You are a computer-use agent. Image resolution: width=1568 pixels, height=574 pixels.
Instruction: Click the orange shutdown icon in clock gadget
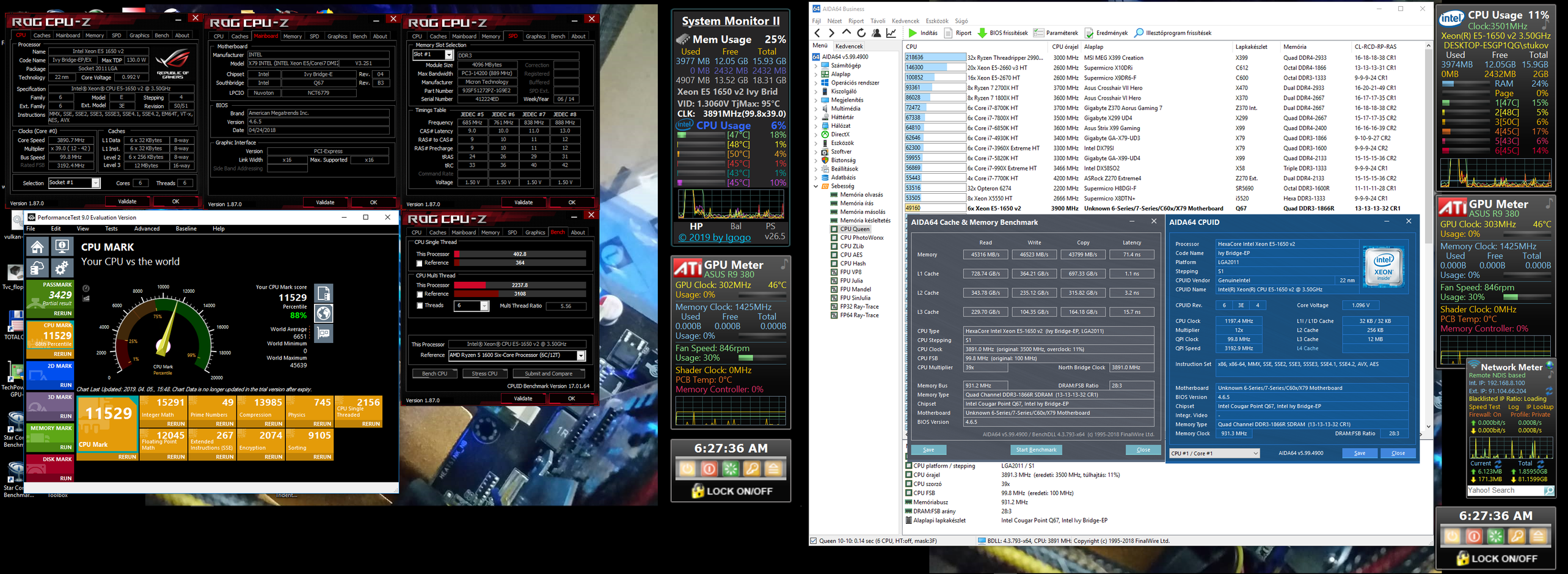(x=709, y=469)
